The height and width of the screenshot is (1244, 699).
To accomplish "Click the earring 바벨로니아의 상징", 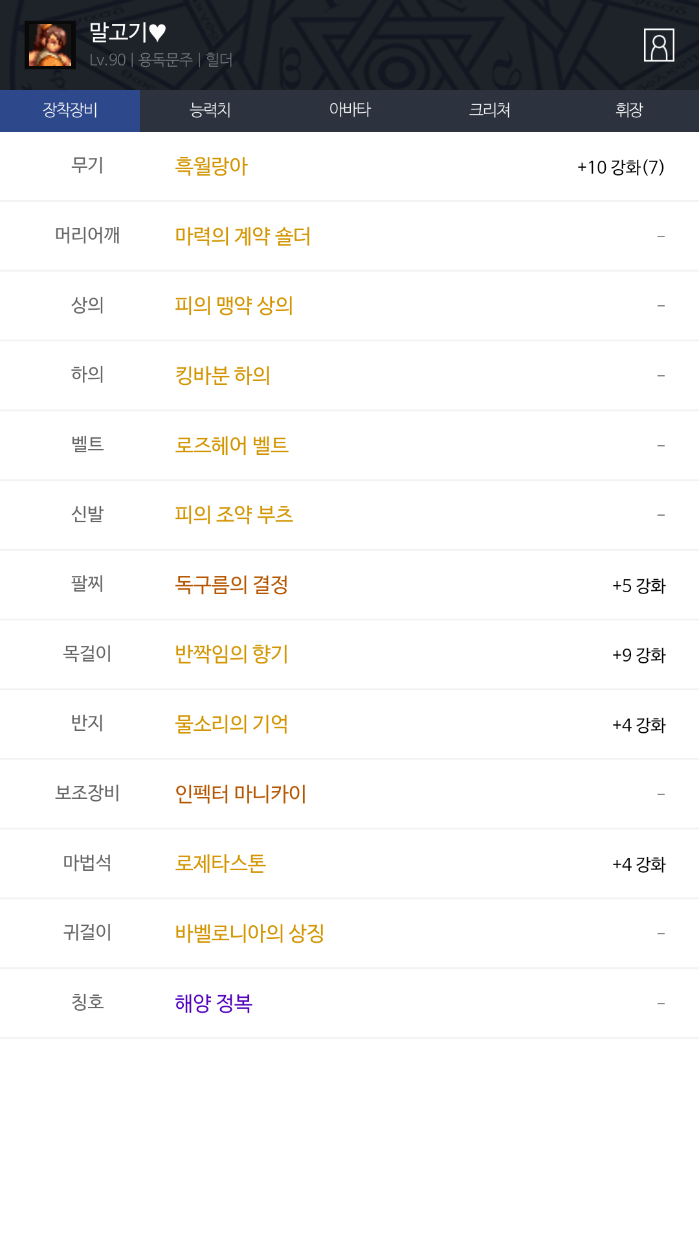I will tap(250, 934).
